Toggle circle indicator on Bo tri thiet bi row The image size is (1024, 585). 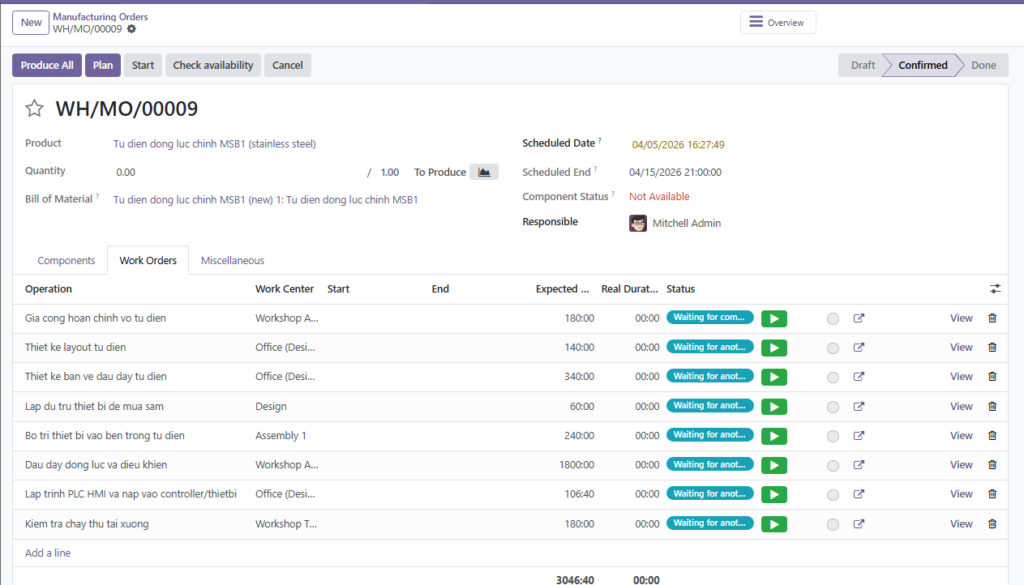tap(833, 436)
